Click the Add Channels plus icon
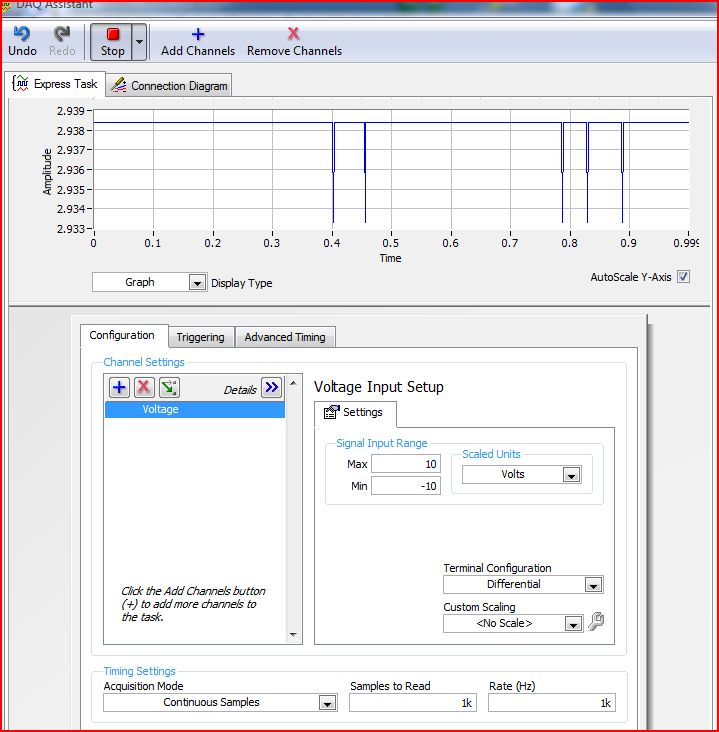The width and height of the screenshot is (719, 732). pos(198,34)
